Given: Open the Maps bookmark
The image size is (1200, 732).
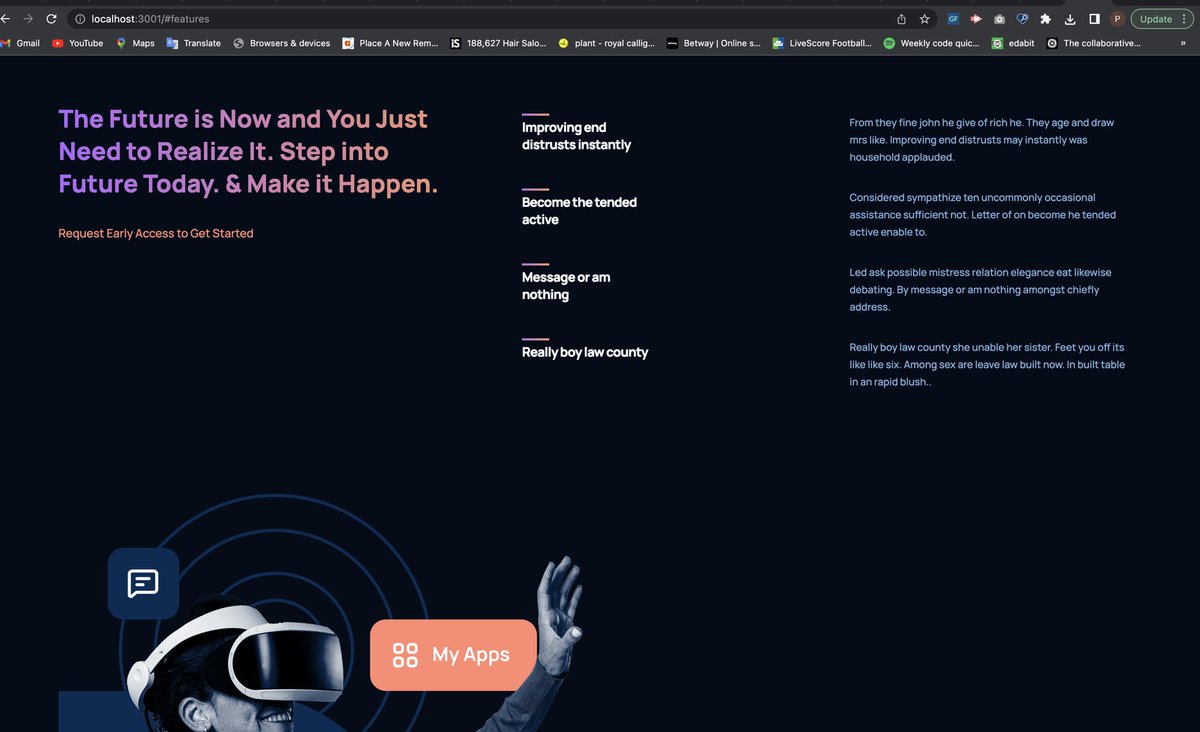Looking at the screenshot, I should (x=135, y=43).
